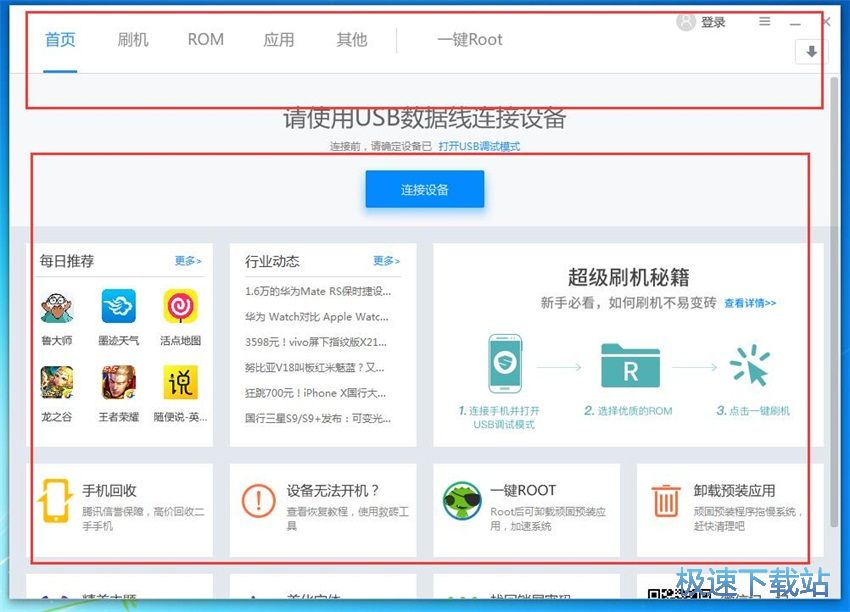This screenshot has height=612, width=850.
Task: Open the 打开USB调试模式 link
Action: click(x=479, y=146)
